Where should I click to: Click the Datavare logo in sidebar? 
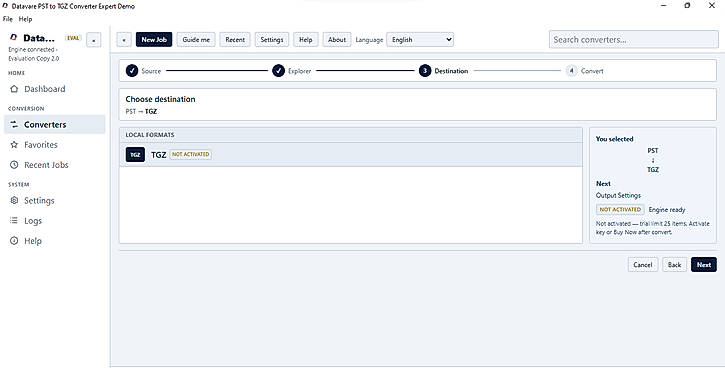(13, 37)
